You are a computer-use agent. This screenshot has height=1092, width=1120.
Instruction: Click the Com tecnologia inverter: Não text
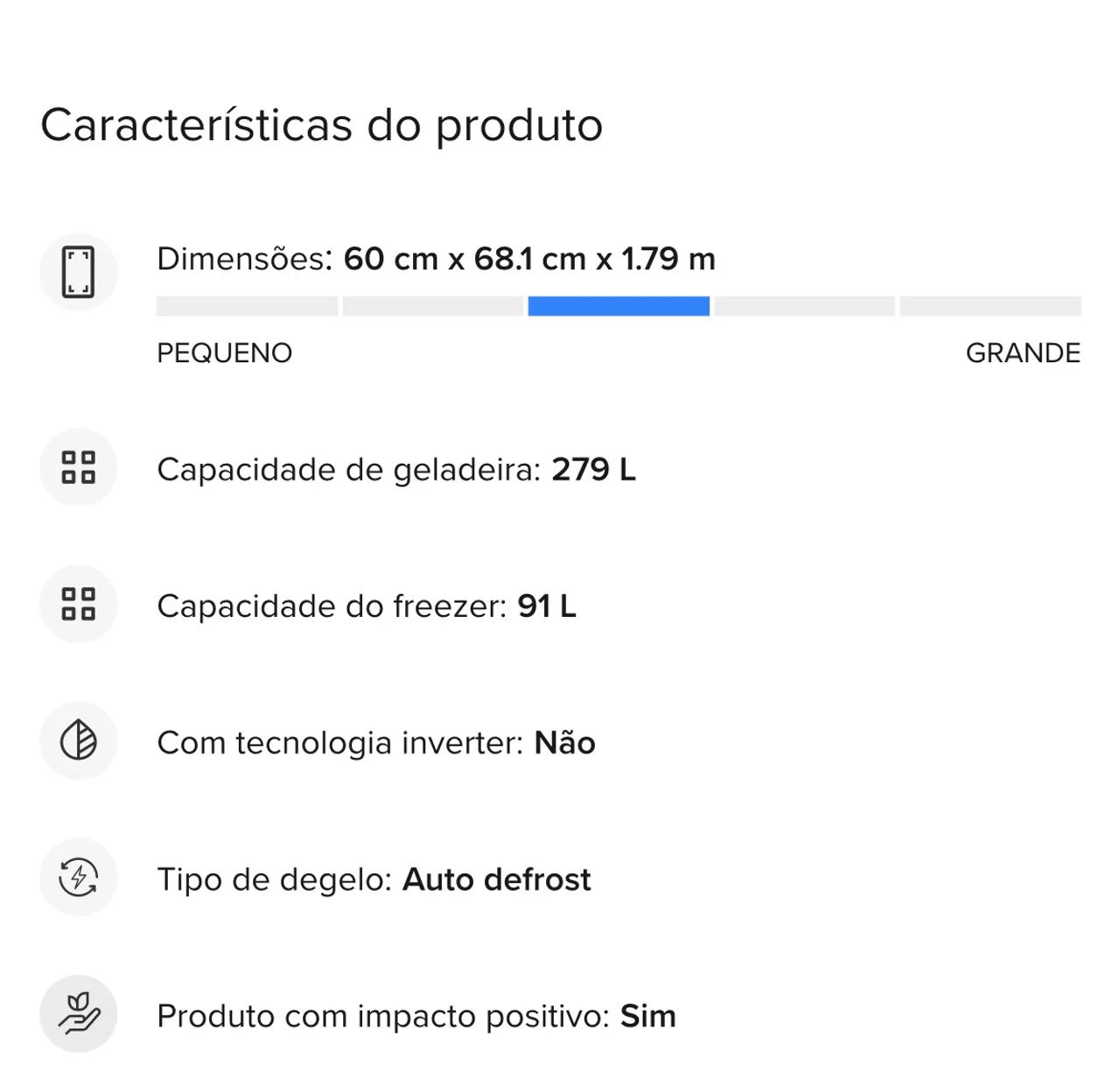click(375, 743)
